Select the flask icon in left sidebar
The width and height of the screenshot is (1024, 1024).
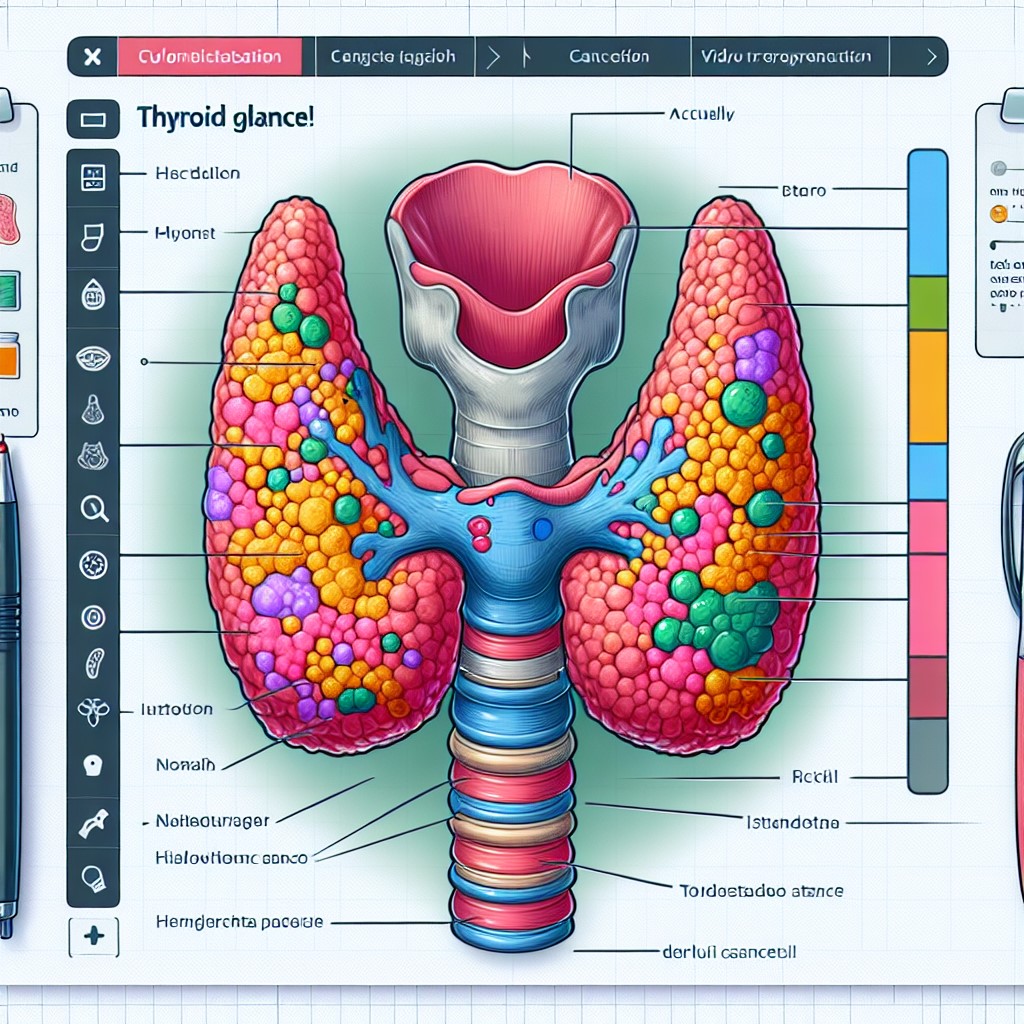(x=93, y=409)
